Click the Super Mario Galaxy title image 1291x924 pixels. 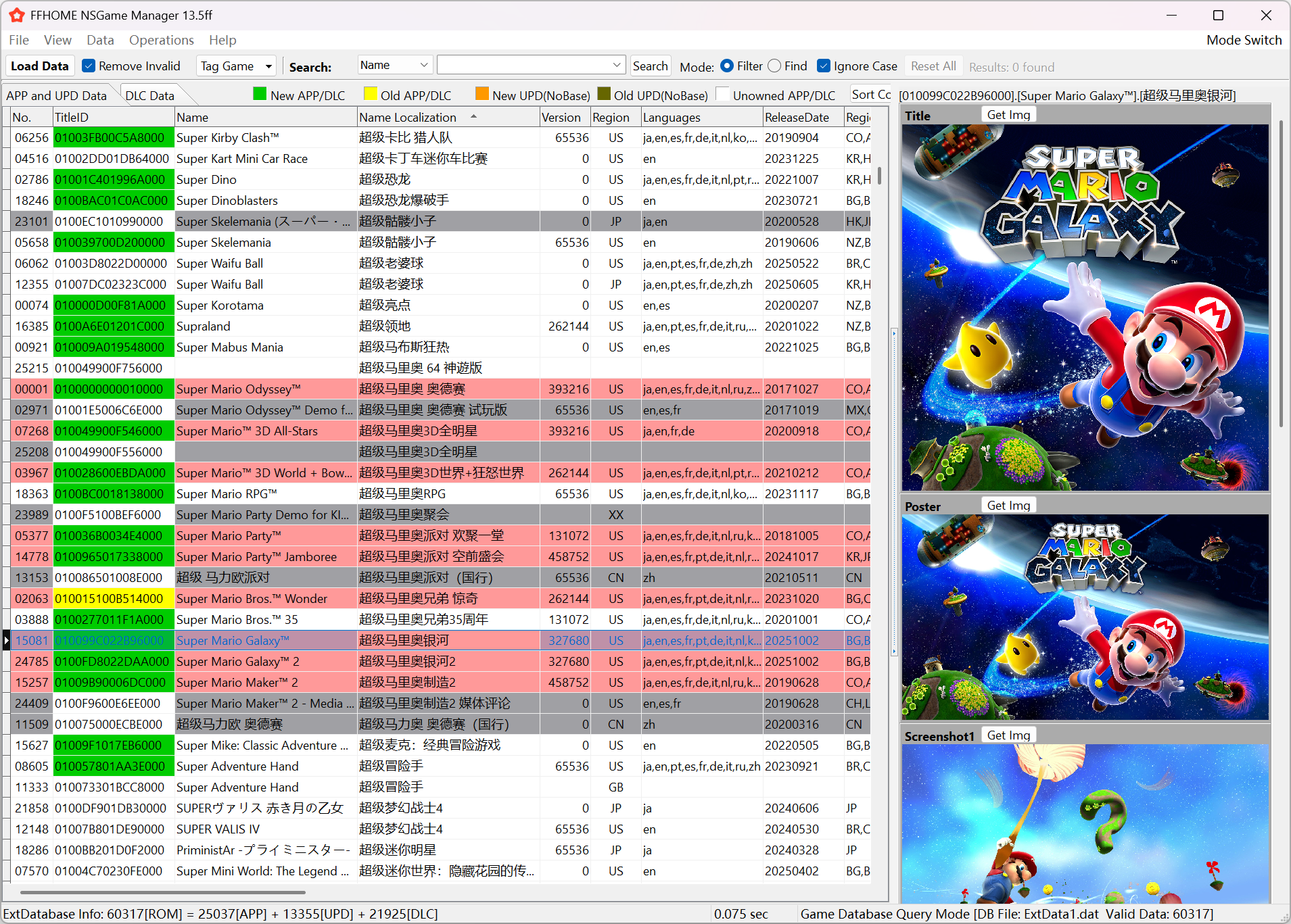click(1085, 308)
